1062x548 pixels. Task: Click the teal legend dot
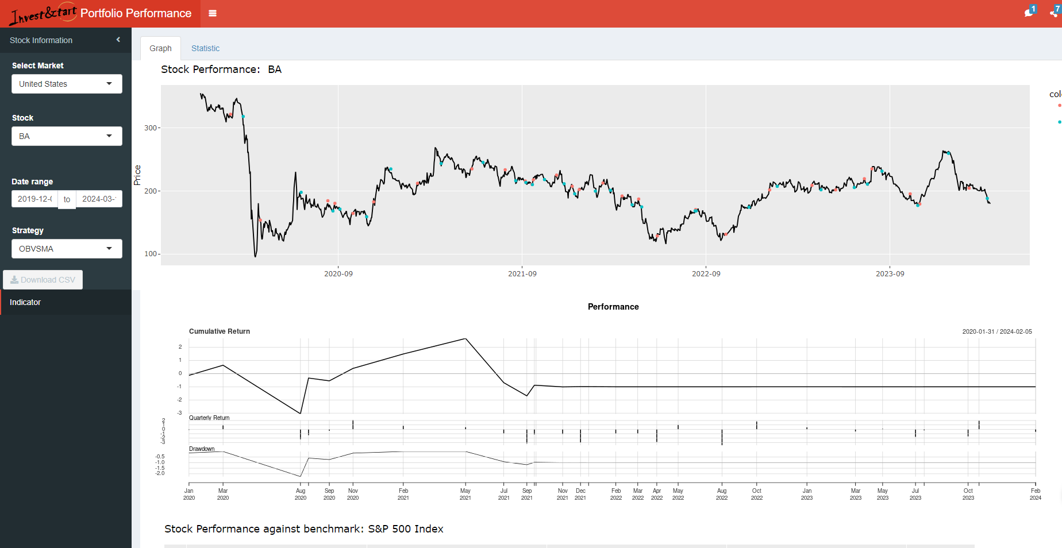[x=1059, y=122]
